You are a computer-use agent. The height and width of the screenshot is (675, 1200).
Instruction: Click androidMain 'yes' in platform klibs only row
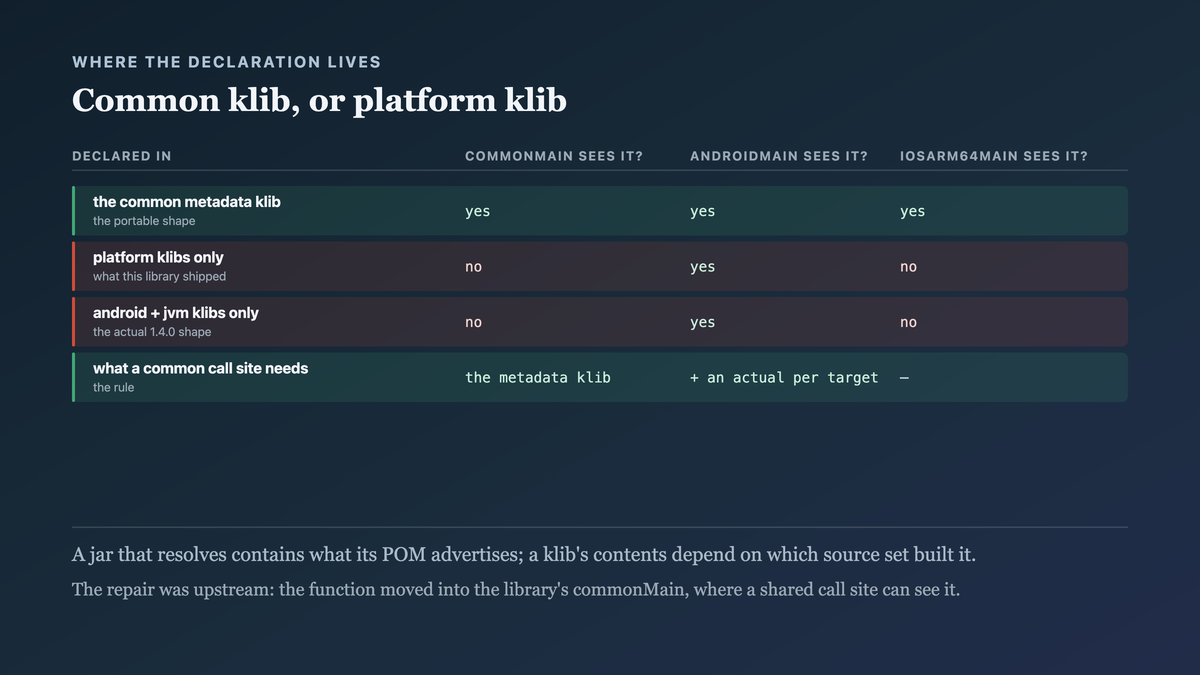tap(703, 267)
